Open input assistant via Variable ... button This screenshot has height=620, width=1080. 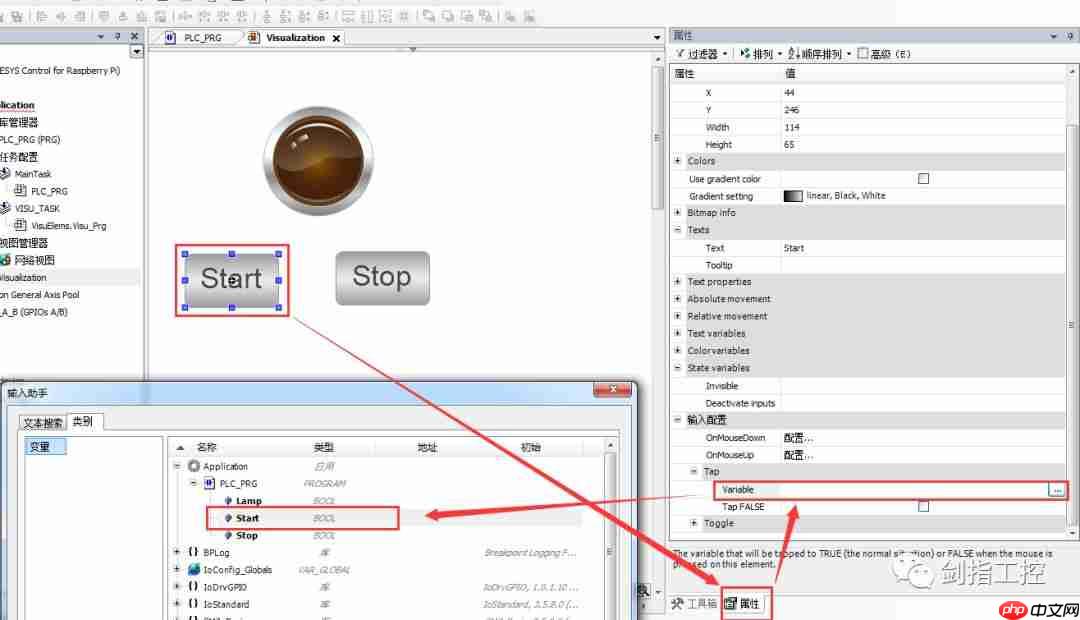point(1057,490)
